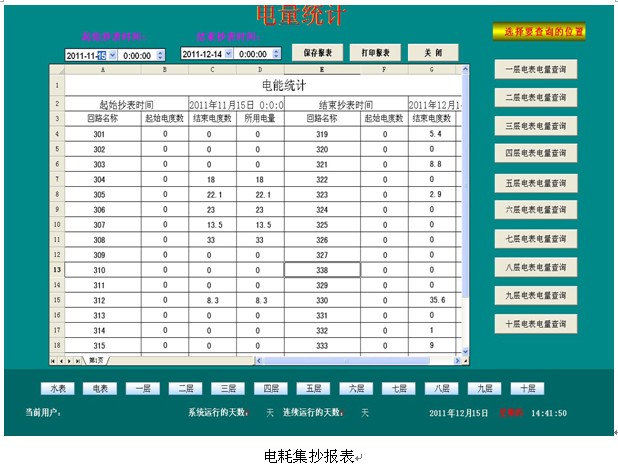Viewport: 618px width, 466px height.
Task: Click the vertical scrollbar up arrow
Action: [464, 71]
